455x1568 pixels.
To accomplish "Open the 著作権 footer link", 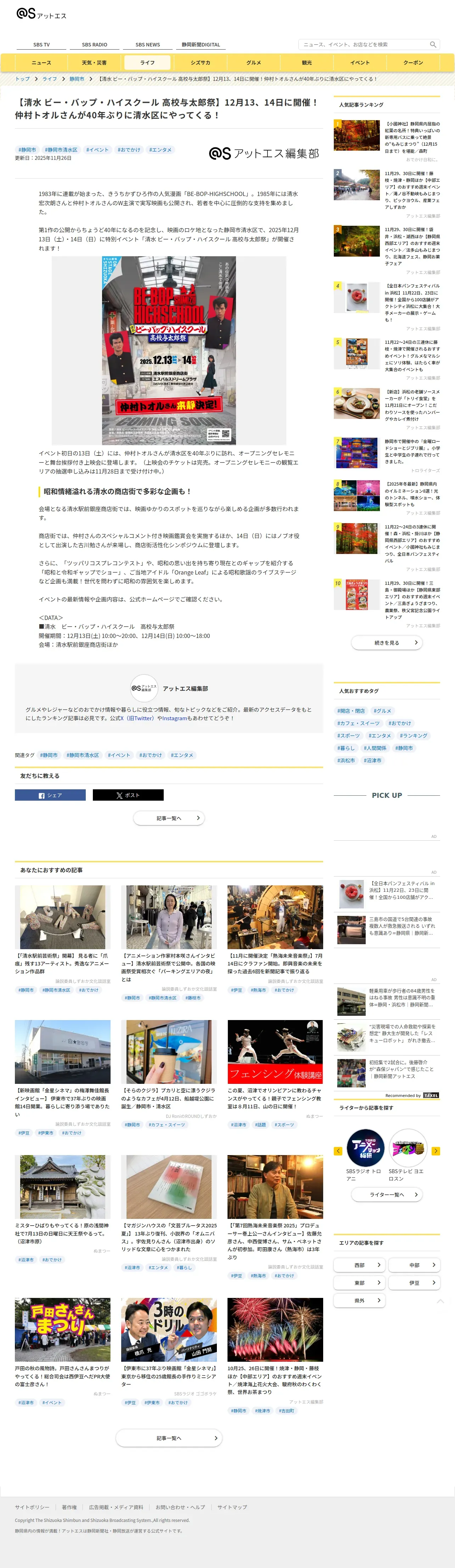I will pyautogui.click(x=69, y=1507).
